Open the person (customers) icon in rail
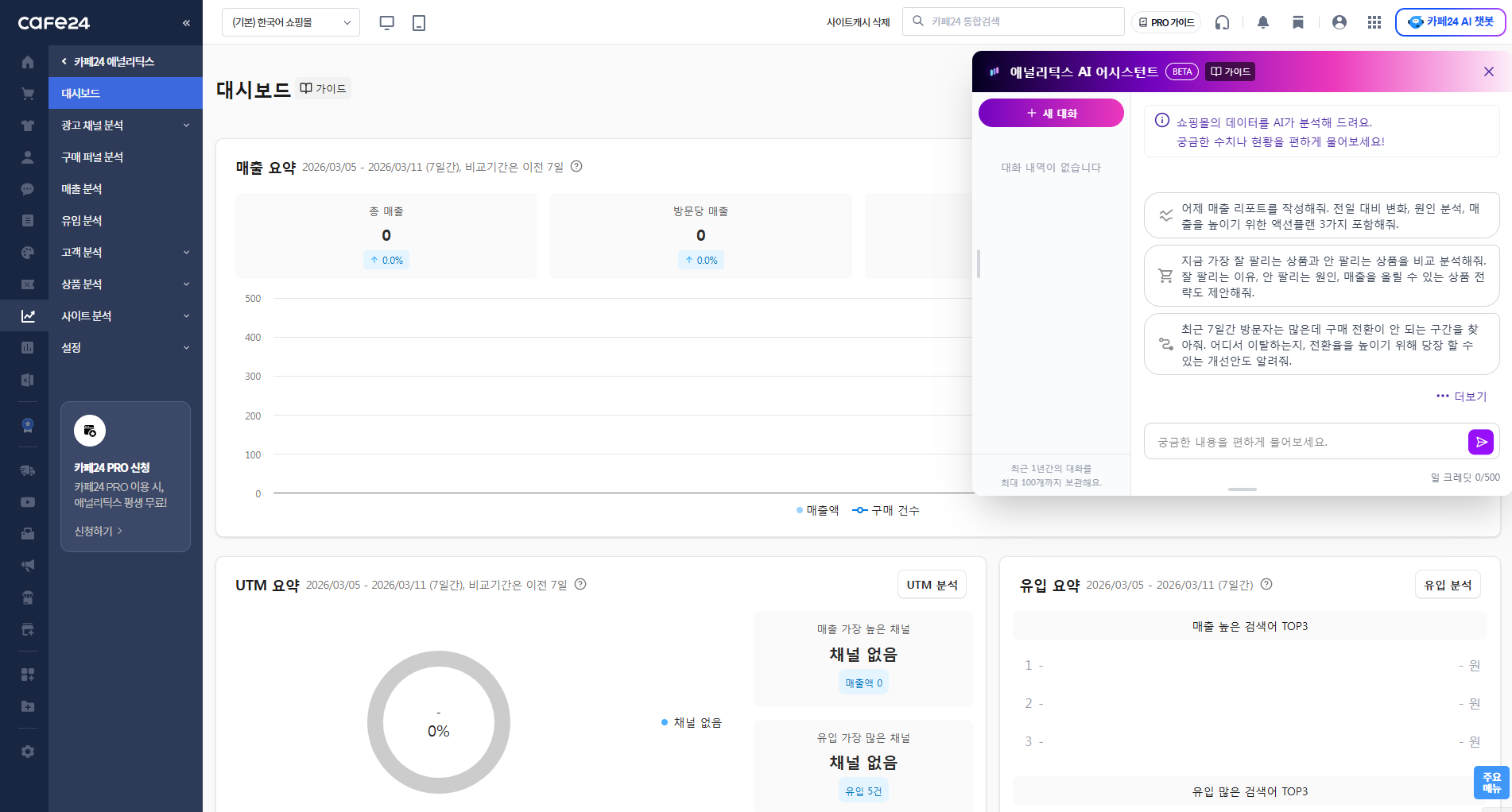This screenshot has height=812, width=1512. pyautogui.click(x=28, y=157)
